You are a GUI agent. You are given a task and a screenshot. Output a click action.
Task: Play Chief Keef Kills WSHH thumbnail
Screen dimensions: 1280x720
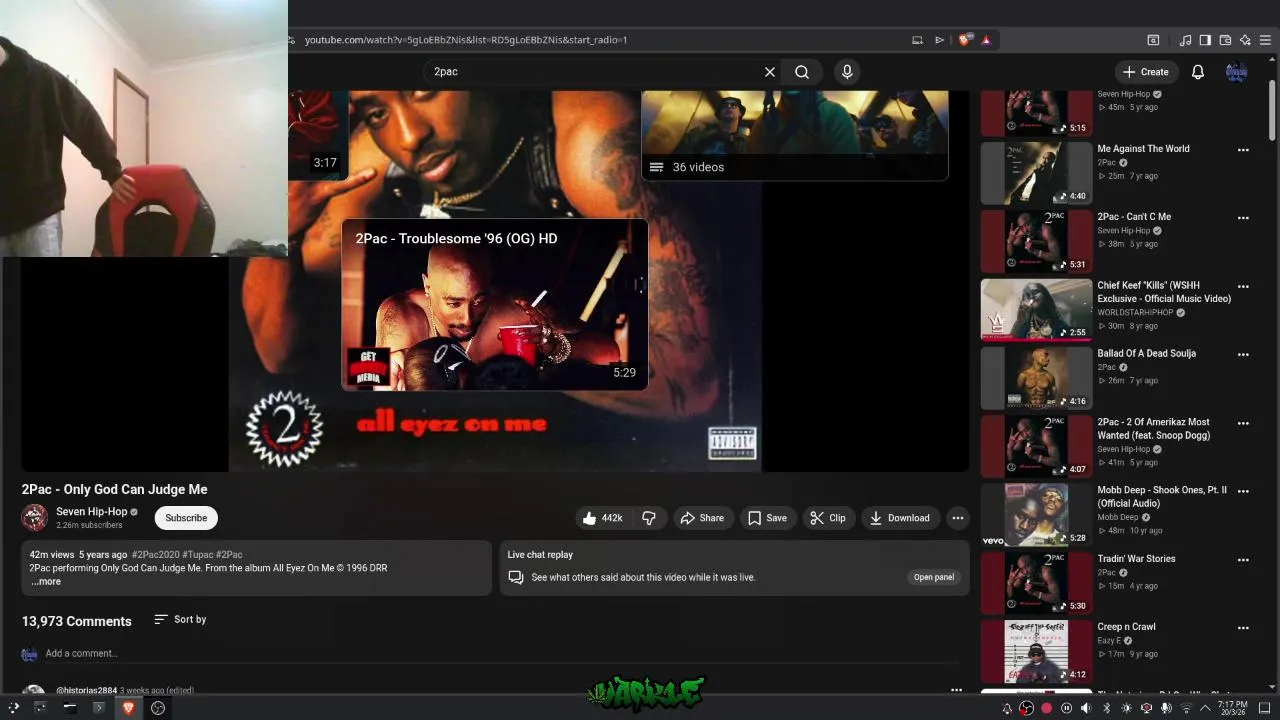click(1036, 310)
